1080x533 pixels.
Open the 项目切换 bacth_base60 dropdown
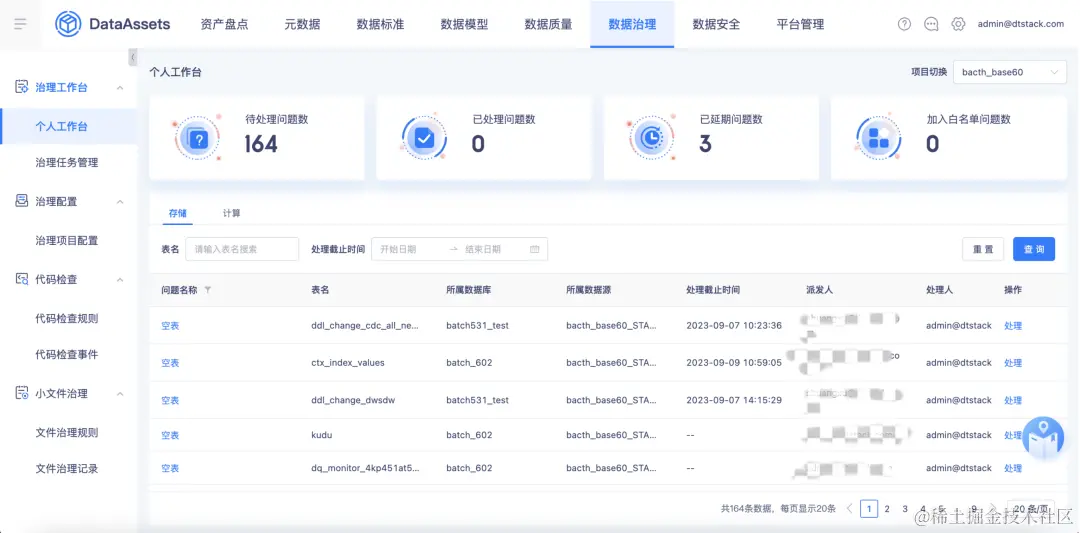[x=1010, y=72]
